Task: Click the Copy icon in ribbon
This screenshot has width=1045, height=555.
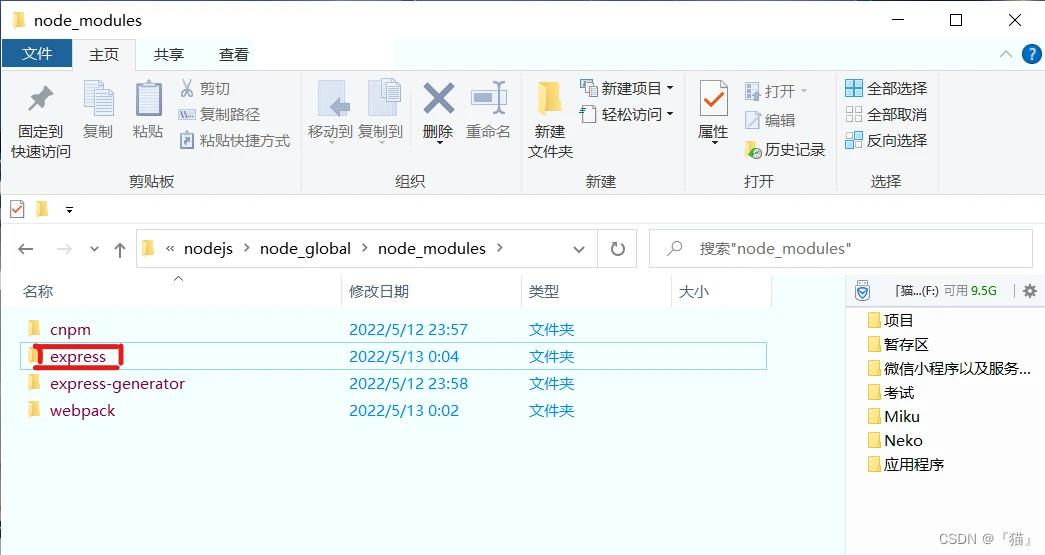Action: pos(98,102)
